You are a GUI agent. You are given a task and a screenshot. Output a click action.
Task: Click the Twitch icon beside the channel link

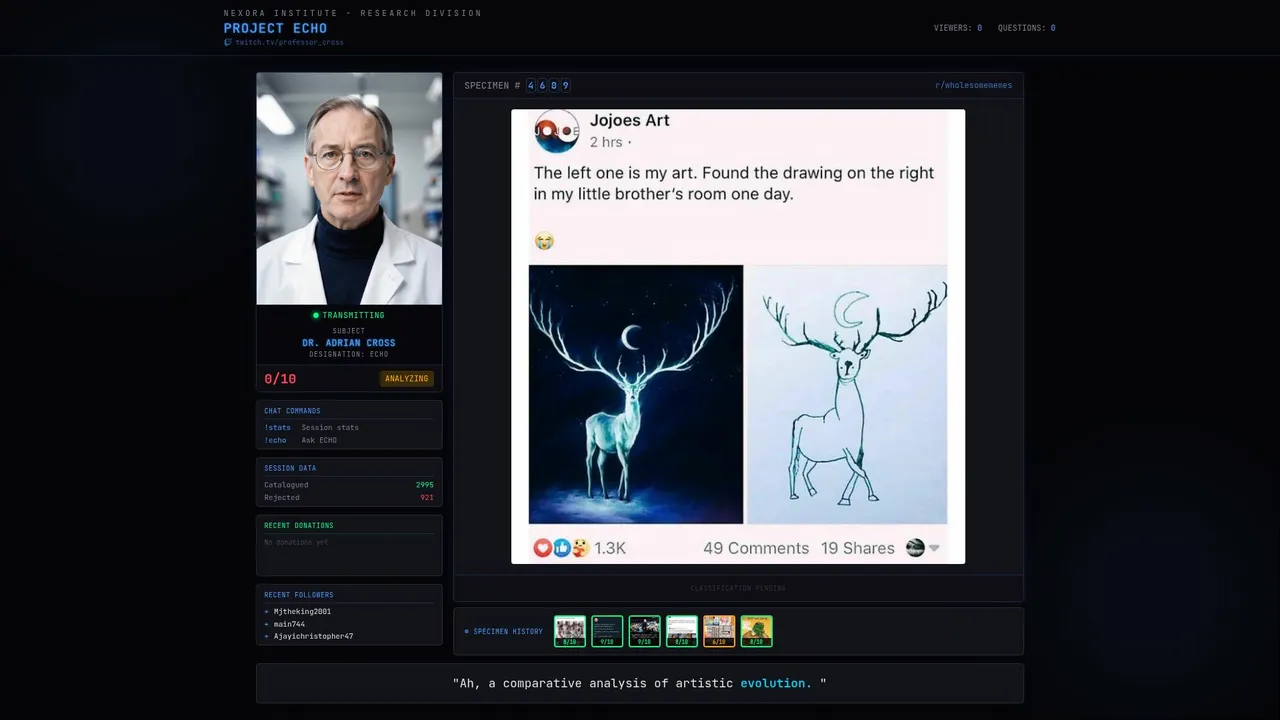click(228, 42)
